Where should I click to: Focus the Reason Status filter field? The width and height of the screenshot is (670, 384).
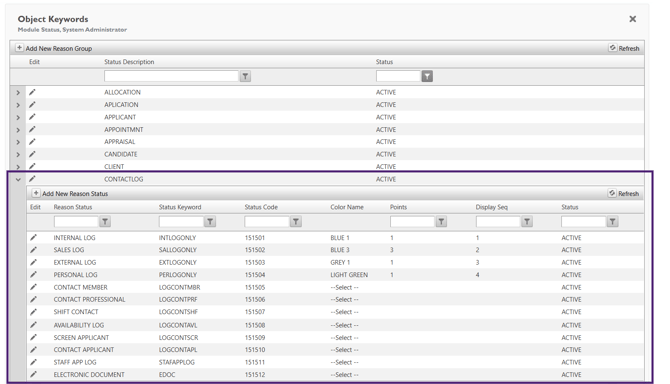pos(76,221)
